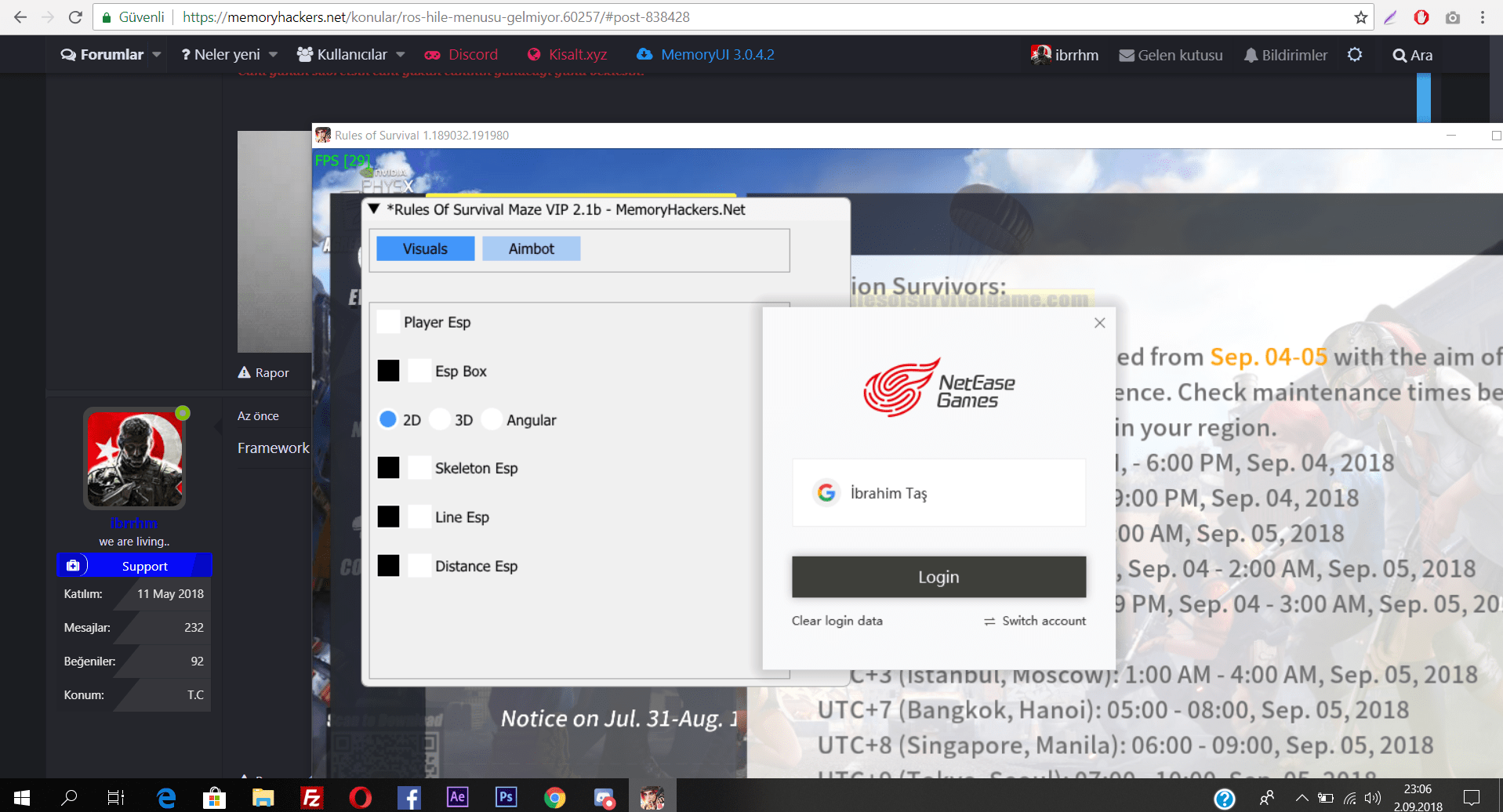Viewport: 1503px width, 812px height.
Task: Show hidden system tray icons
Action: [1302, 799]
